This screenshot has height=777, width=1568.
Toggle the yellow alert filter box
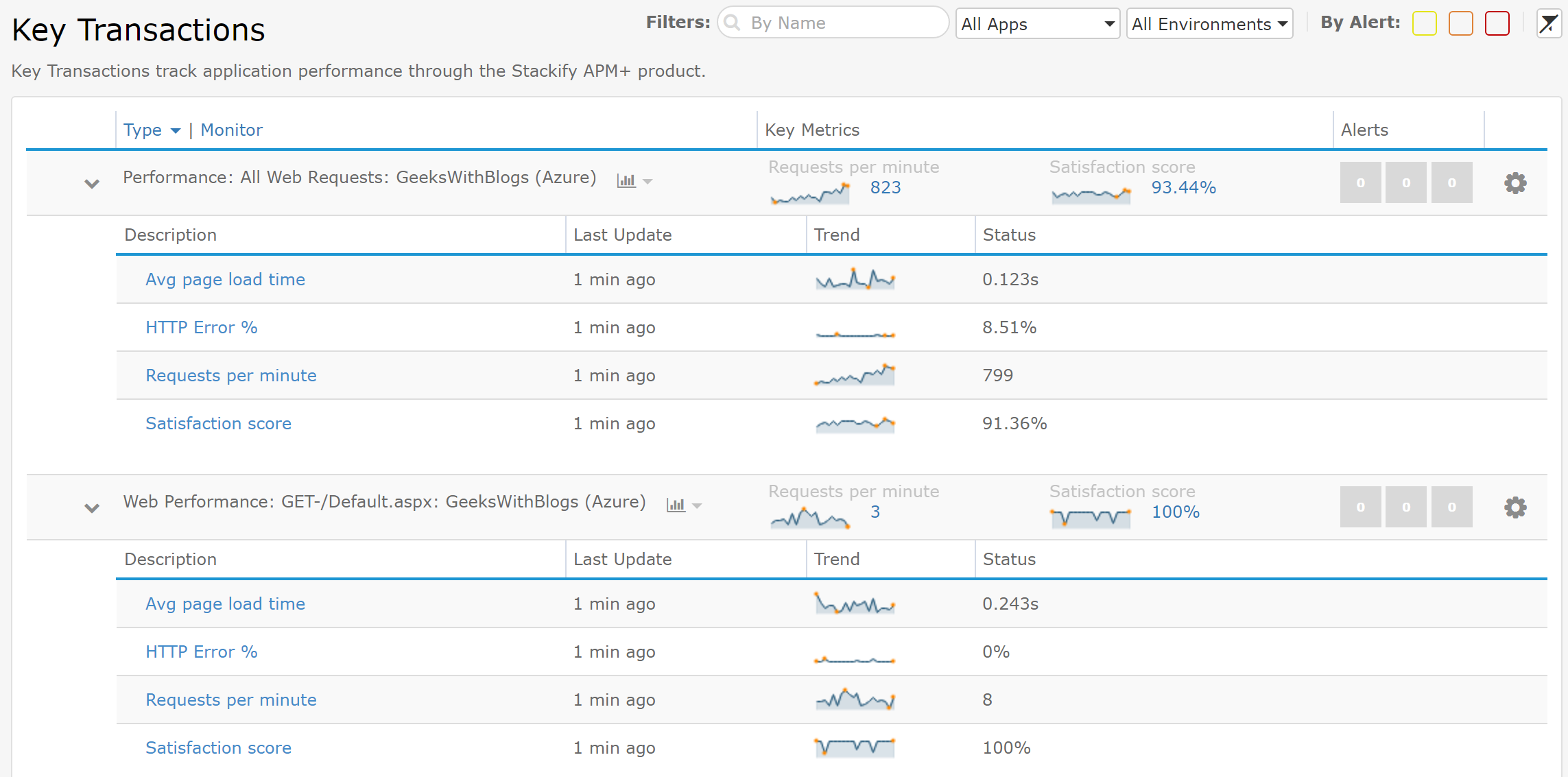tap(1425, 24)
